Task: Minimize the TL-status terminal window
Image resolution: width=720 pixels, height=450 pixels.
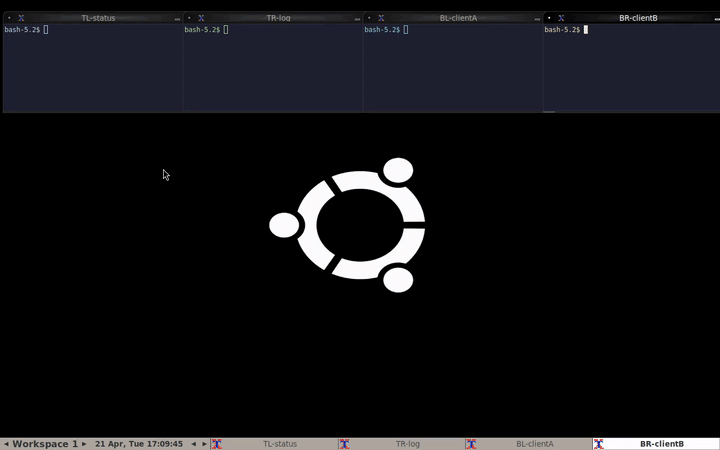Action: (x=177, y=18)
